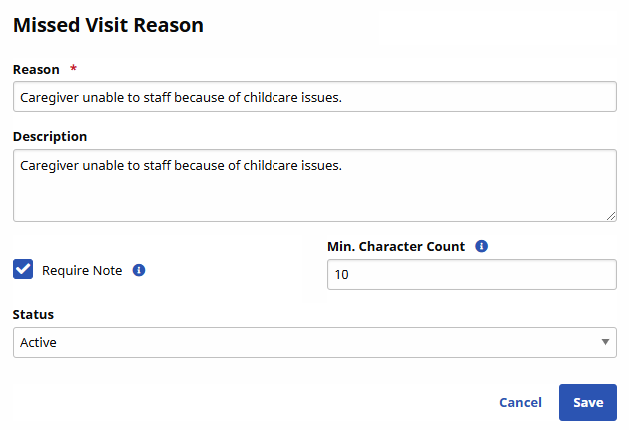The image size is (629, 430).
Task: Click the Status dropdown arrow
Action: click(605, 342)
